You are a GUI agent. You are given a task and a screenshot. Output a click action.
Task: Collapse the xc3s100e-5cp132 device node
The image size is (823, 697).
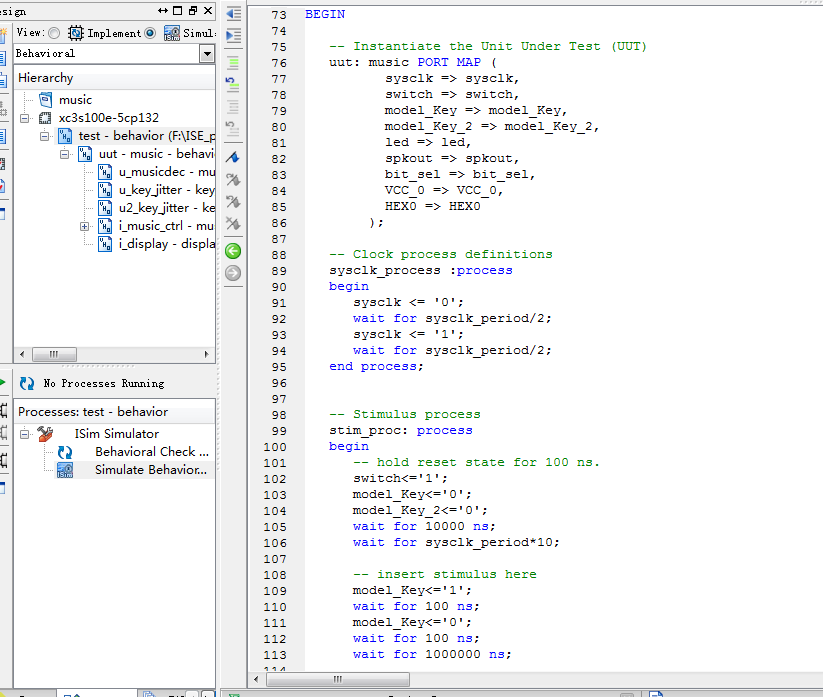25,118
